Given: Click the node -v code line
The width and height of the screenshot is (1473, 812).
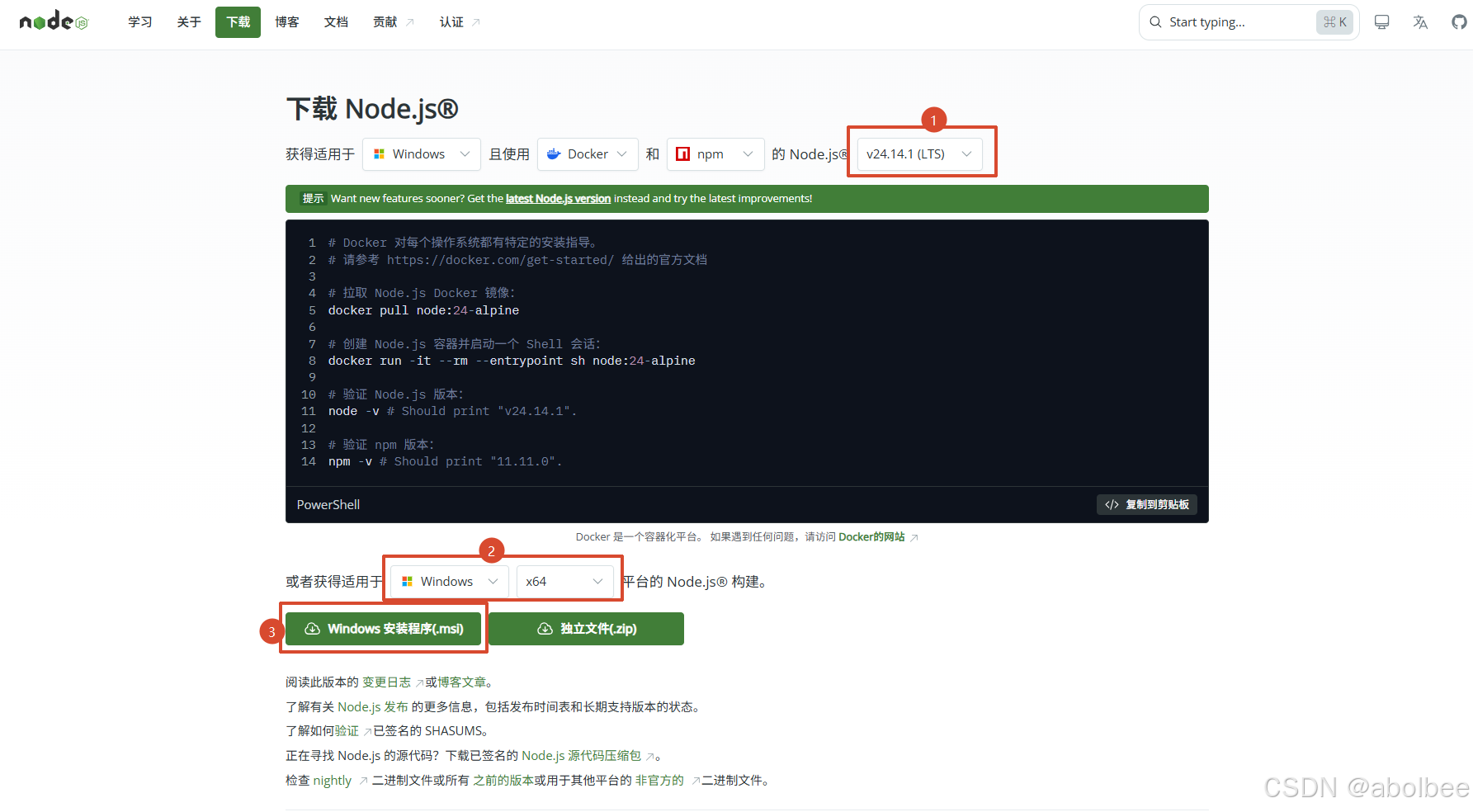Looking at the screenshot, I should pyautogui.click(x=452, y=412).
